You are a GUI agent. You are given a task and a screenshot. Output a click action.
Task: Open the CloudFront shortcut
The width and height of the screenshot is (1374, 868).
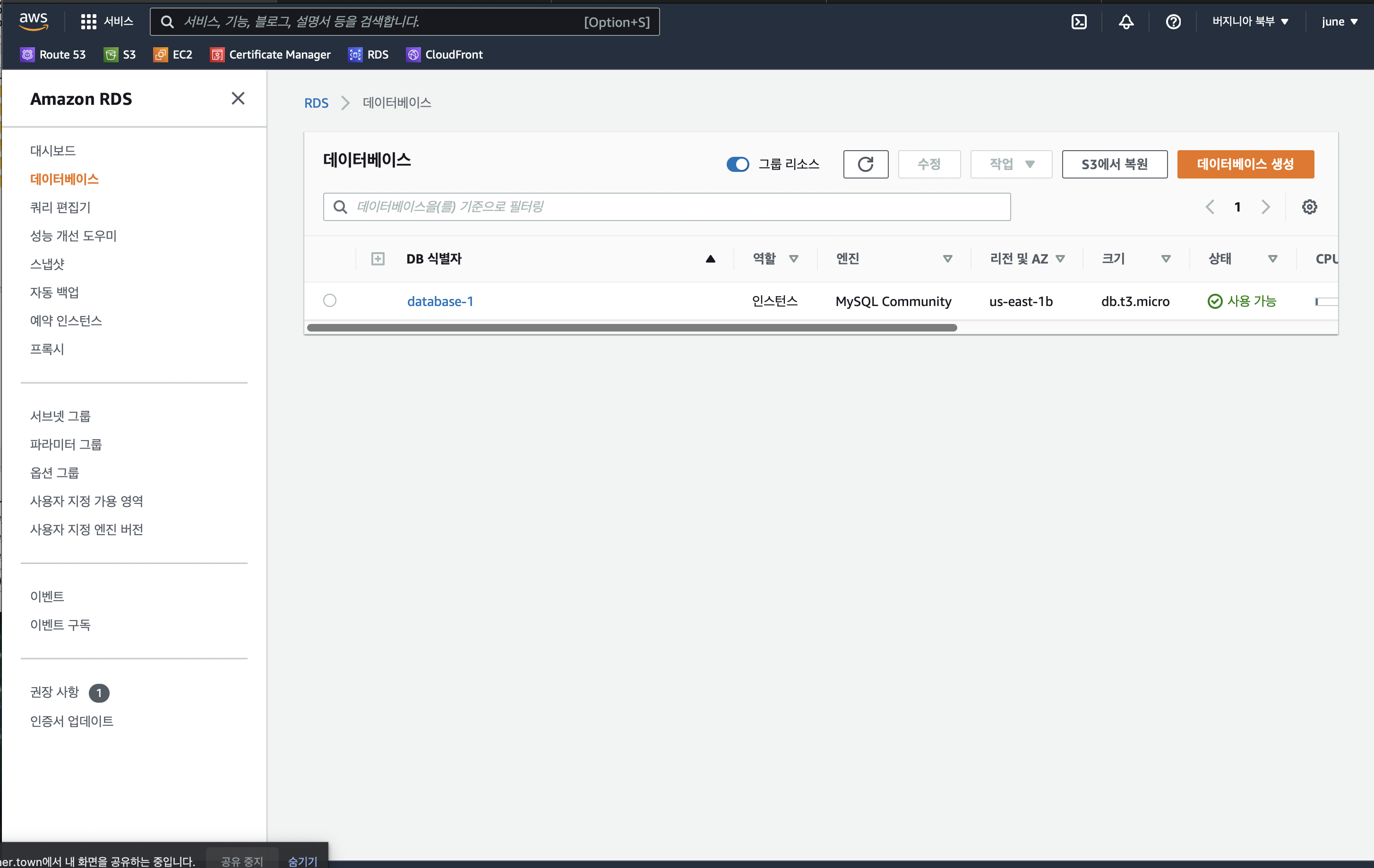click(x=445, y=54)
